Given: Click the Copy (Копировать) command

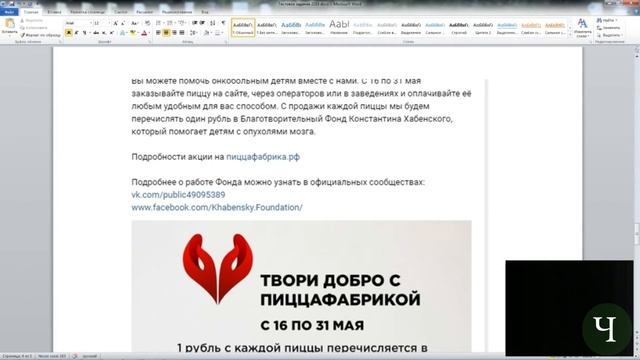Looking at the screenshot, I should point(33,28).
